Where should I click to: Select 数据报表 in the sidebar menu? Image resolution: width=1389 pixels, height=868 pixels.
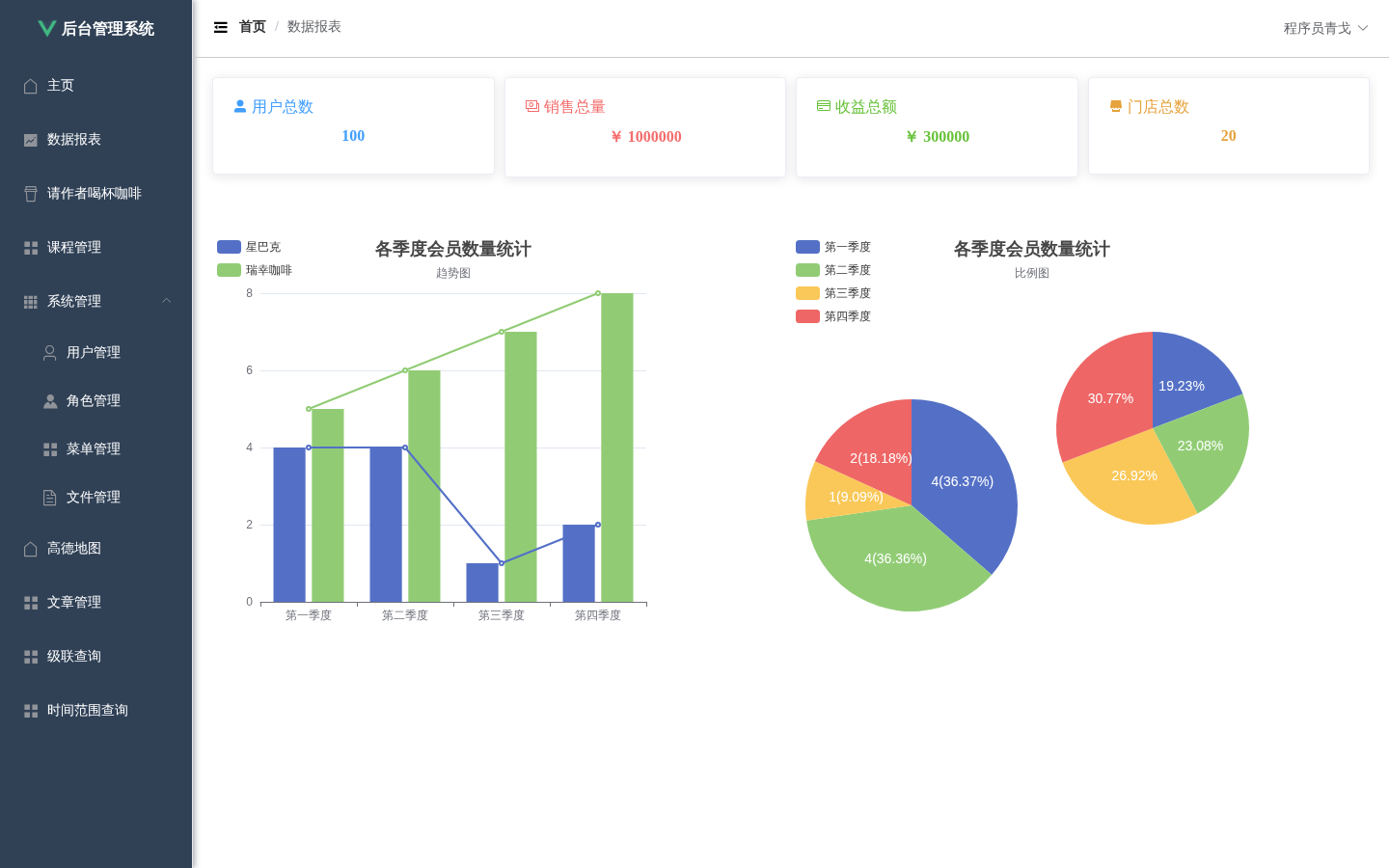pos(96,140)
